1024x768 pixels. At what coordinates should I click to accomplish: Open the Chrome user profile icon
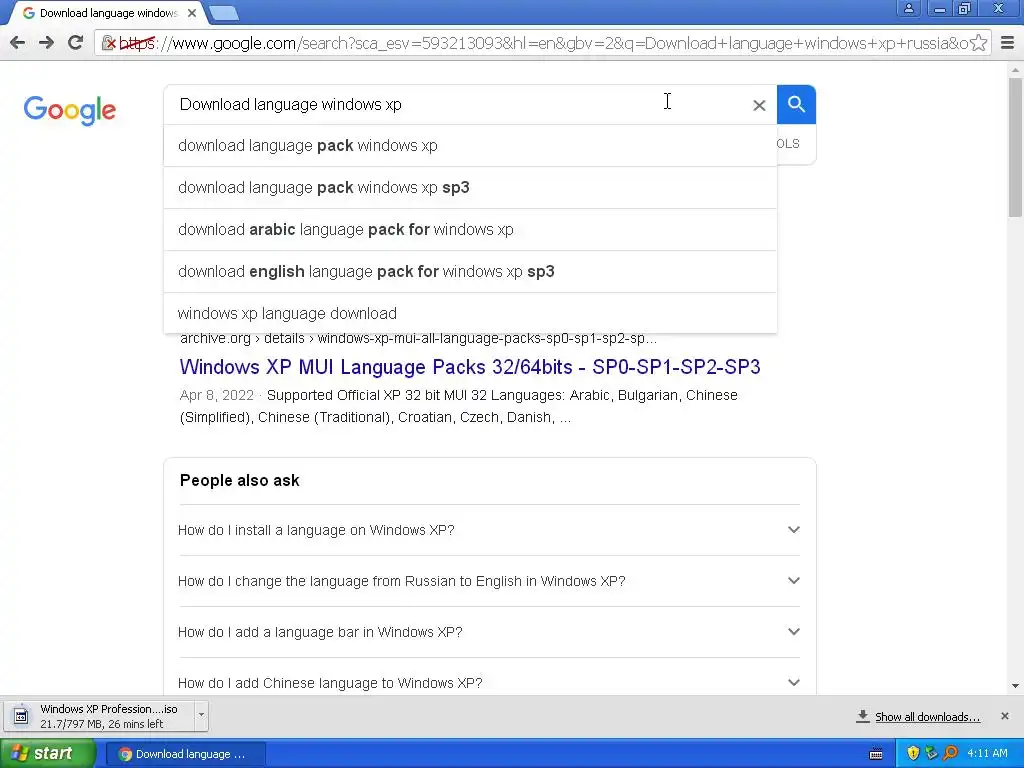908,8
